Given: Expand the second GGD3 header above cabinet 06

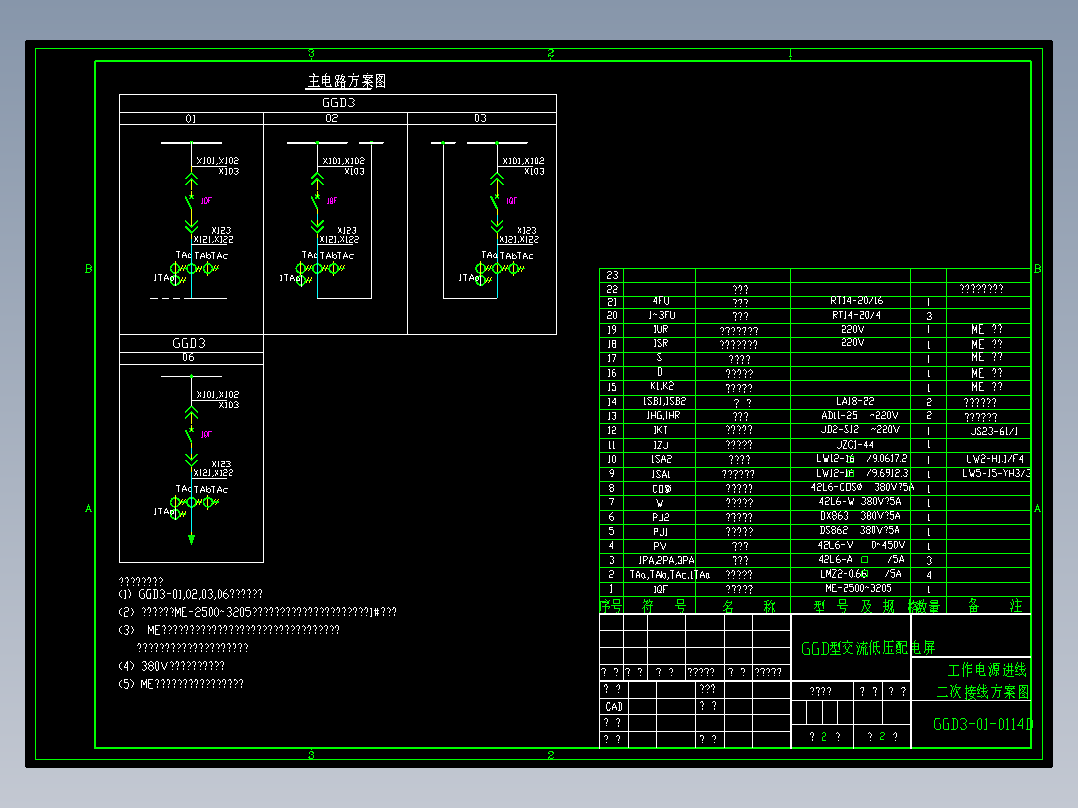Looking at the screenshot, I should 190,343.
